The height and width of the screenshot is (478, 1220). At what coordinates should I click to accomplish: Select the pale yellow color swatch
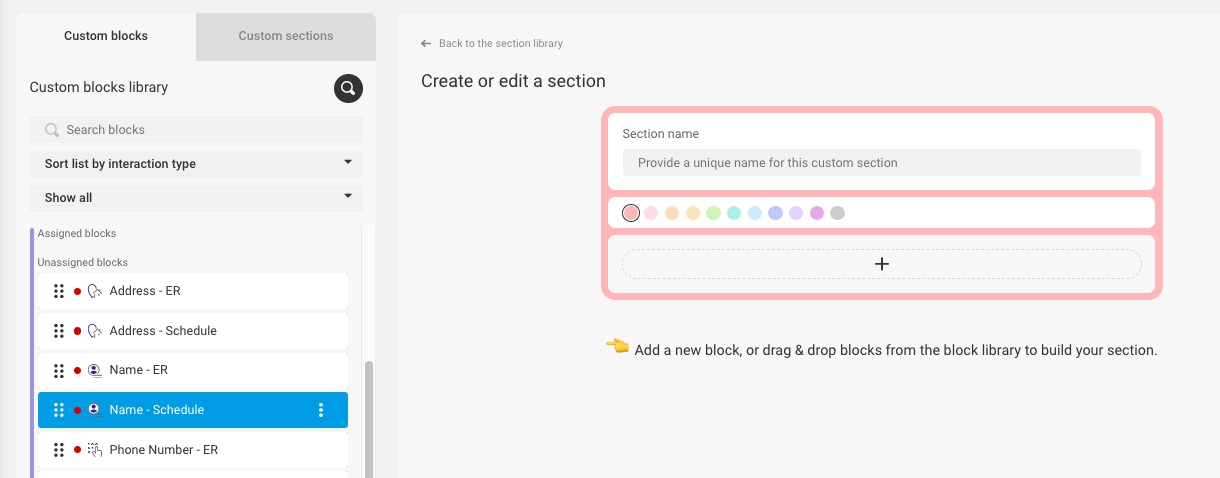[x=693, y=213]
